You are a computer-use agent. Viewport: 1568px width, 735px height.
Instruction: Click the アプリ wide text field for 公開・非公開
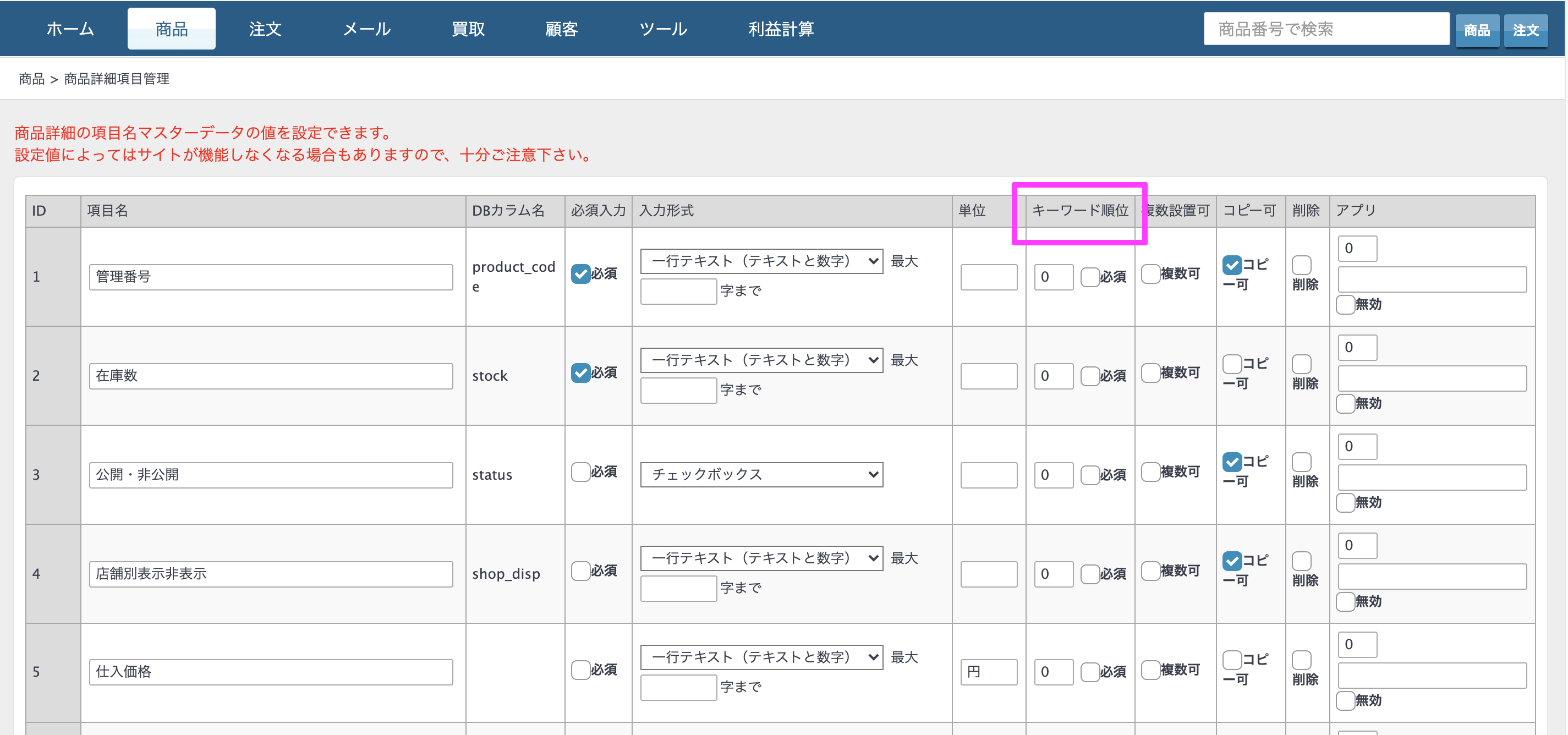coord(1432,478)
